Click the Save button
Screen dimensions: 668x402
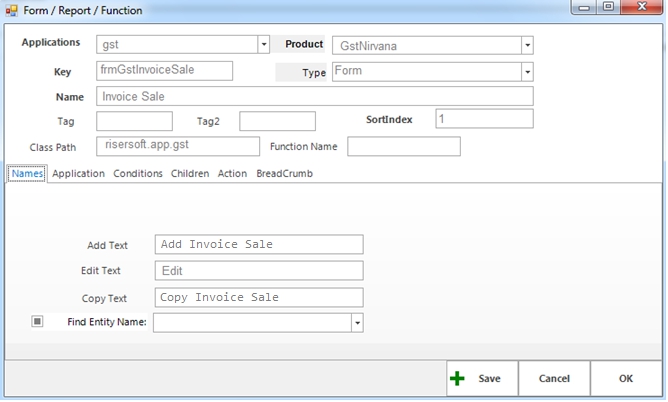click(482, 378)
